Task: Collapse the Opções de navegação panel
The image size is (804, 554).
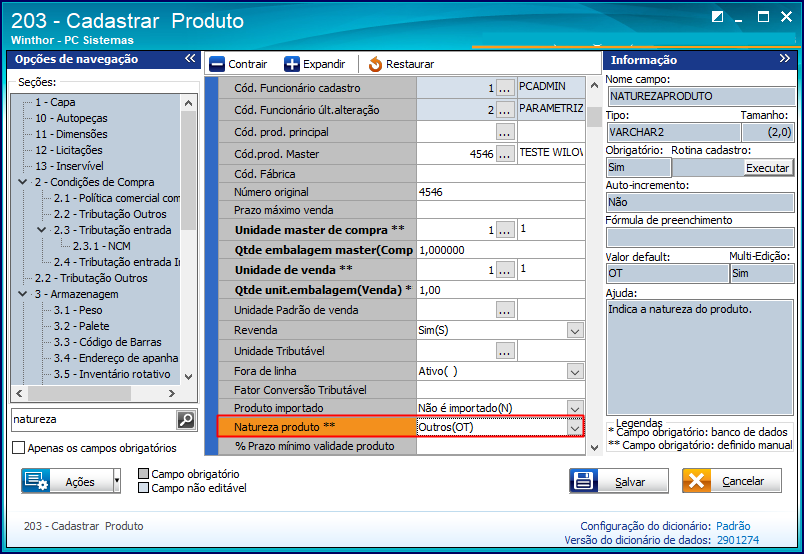Action: [x=190, y=58]
